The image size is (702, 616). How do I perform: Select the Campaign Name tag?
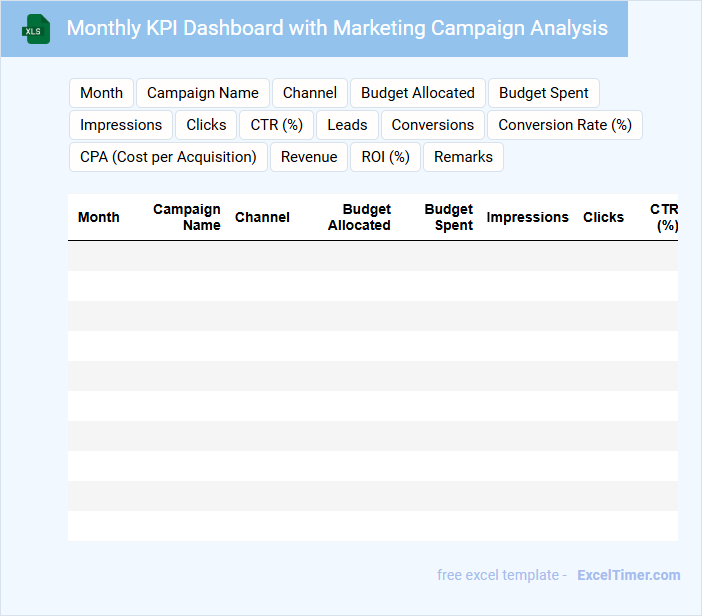tap(202, 93)
